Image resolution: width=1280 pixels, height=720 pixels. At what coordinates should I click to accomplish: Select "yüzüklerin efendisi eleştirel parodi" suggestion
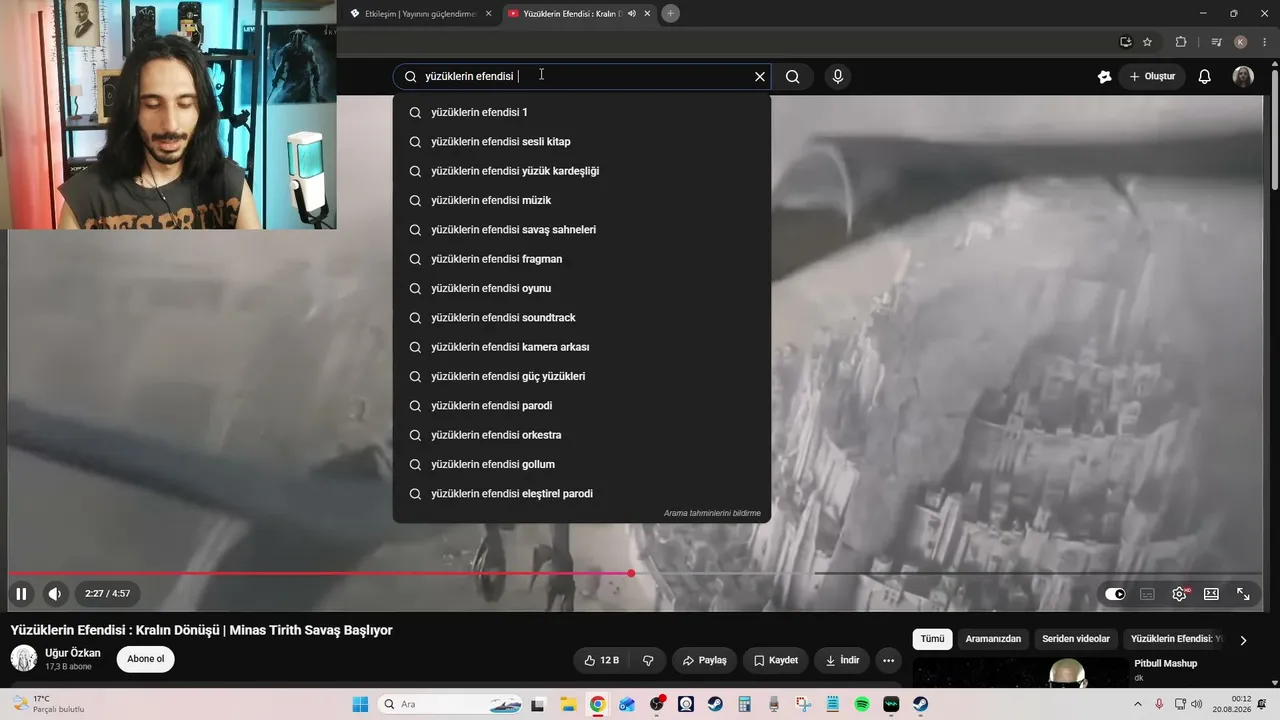582,494
